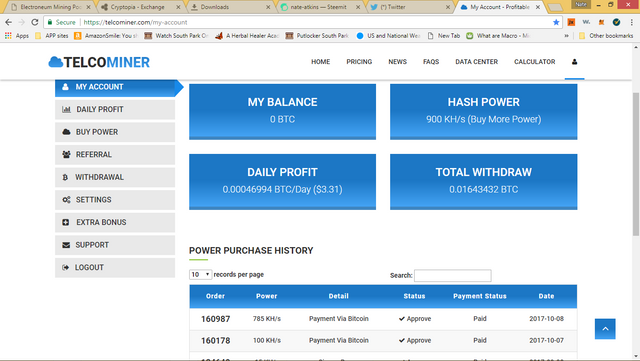
Task: Open AmazonSmile bookmark
Action: tap(105, 36)
